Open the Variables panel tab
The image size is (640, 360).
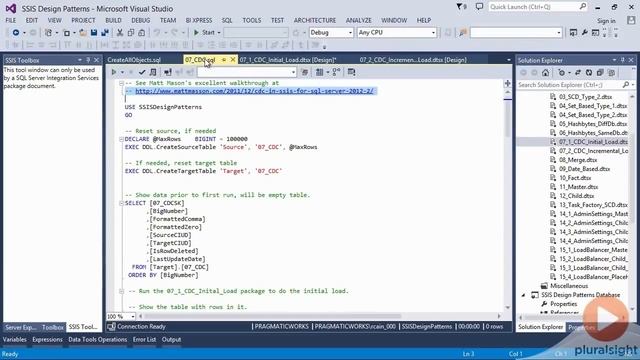(14, 340)
